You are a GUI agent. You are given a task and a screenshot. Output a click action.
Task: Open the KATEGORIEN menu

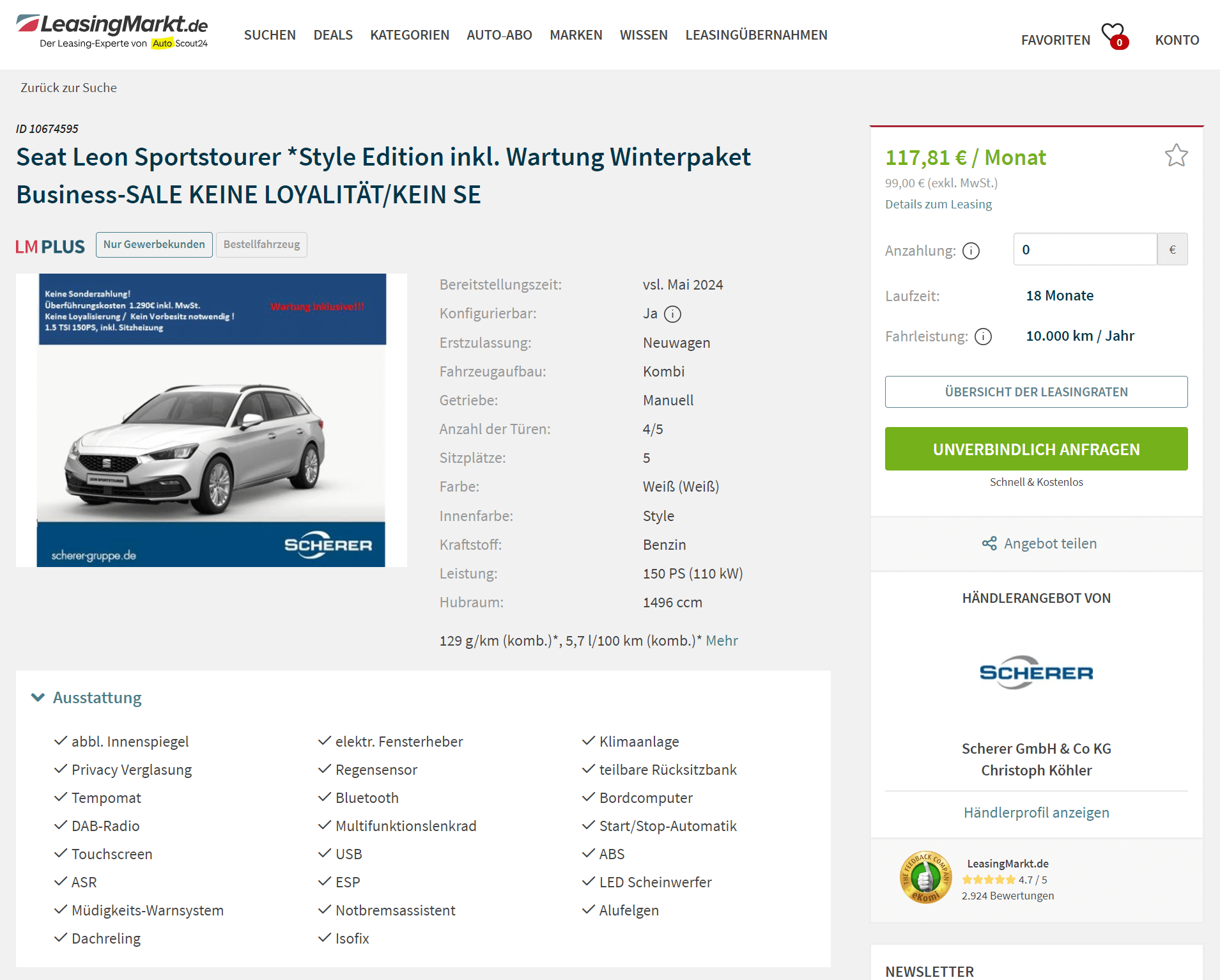click(410, 35)
